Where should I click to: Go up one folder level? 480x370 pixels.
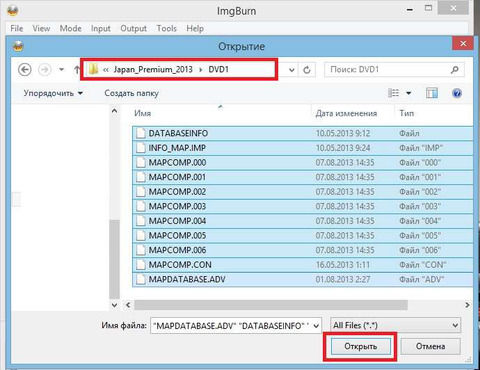[77, 70]
